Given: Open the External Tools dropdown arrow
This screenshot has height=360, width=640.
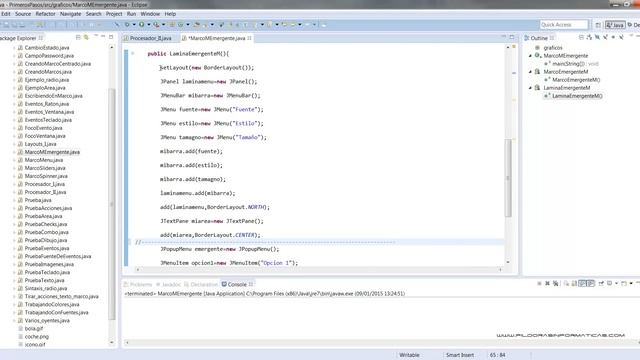Looking at the screenshot, I should [163, 25].
